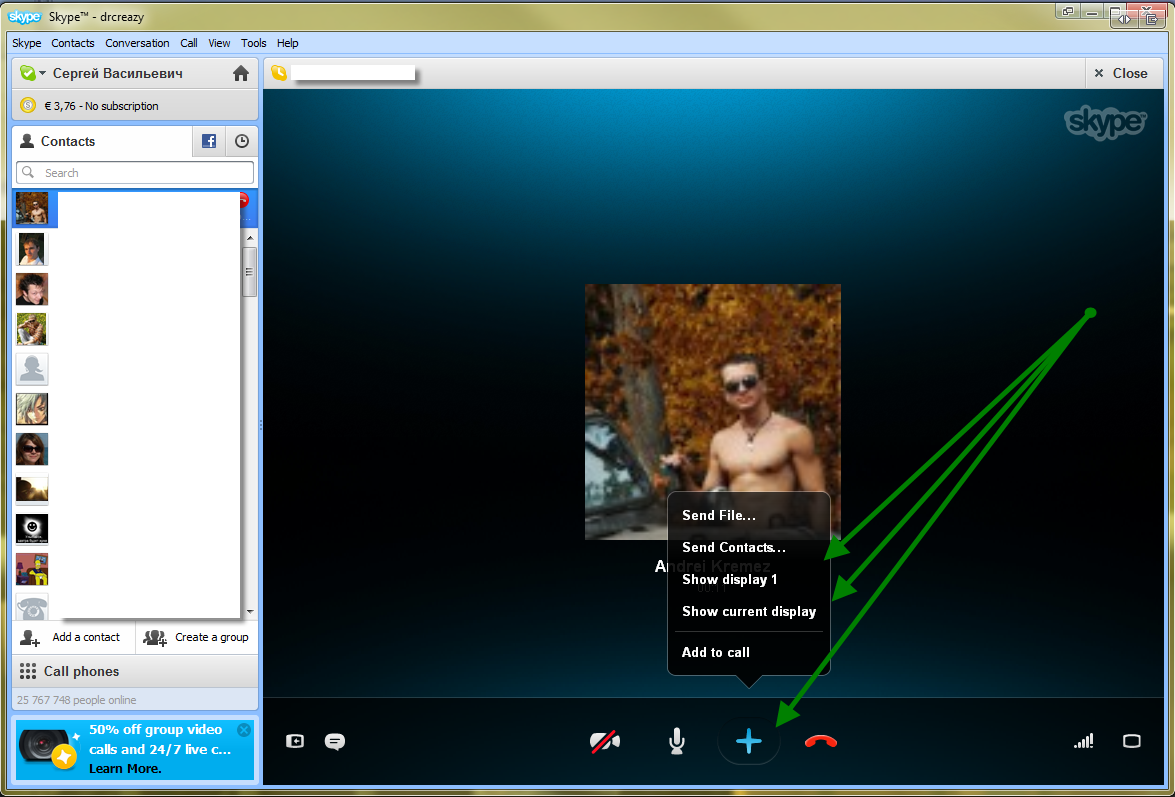
Task: Open the Skype menu
Action: click(x=27, y=43)
